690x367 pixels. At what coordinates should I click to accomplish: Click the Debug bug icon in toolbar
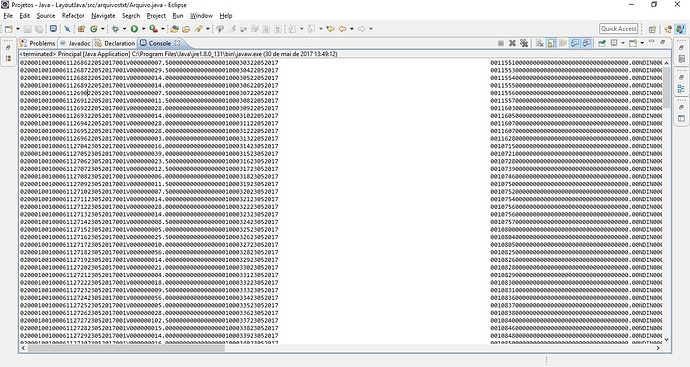pos(115,29)
